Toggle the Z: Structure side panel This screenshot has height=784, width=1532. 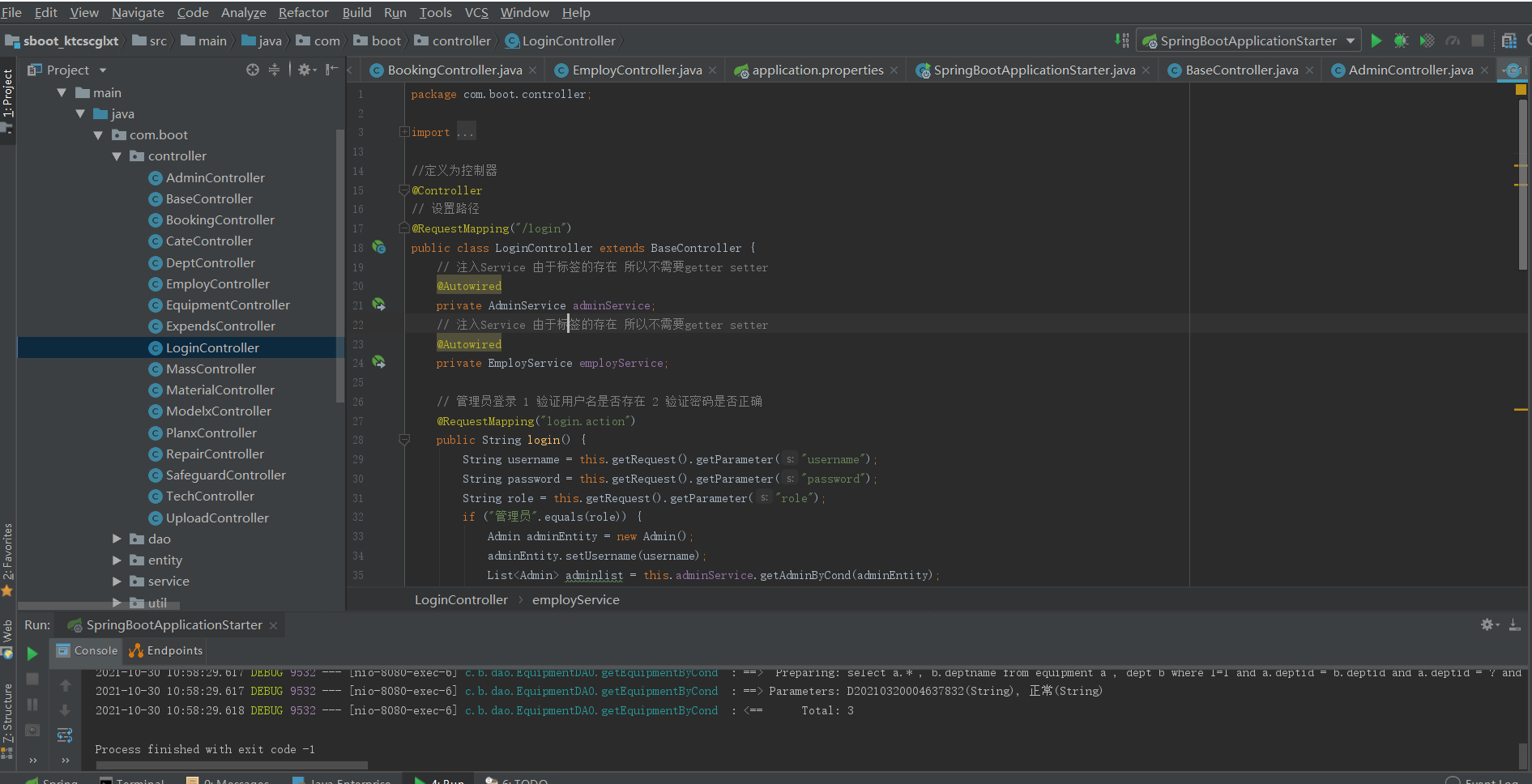tap(7, 721)
